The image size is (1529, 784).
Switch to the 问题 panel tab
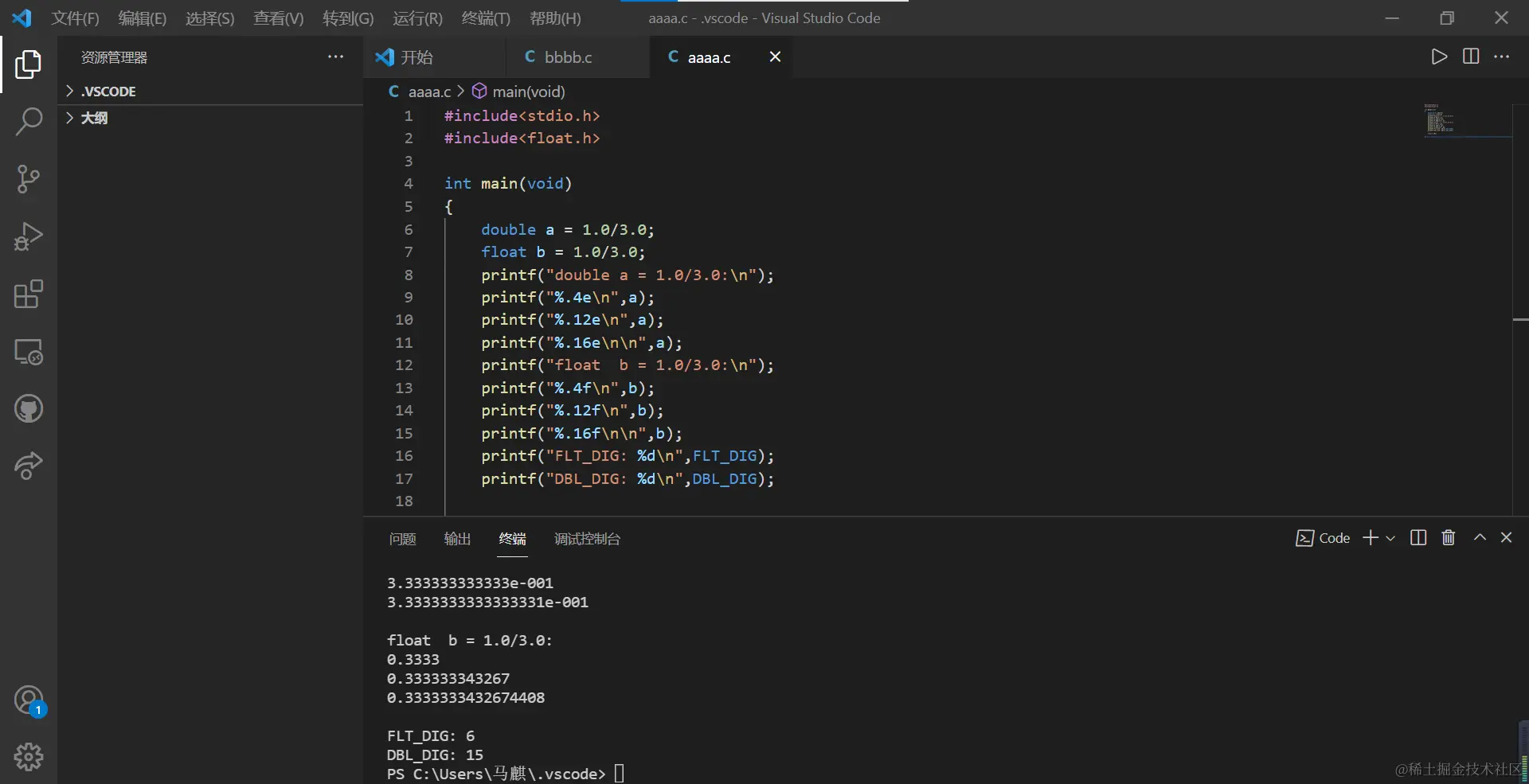403,539
